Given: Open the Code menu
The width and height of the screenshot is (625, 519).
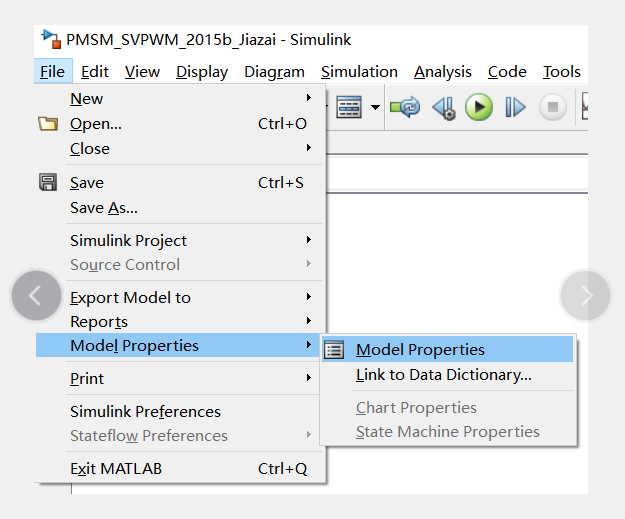Looking at the screenshot, I should [507, 71].
